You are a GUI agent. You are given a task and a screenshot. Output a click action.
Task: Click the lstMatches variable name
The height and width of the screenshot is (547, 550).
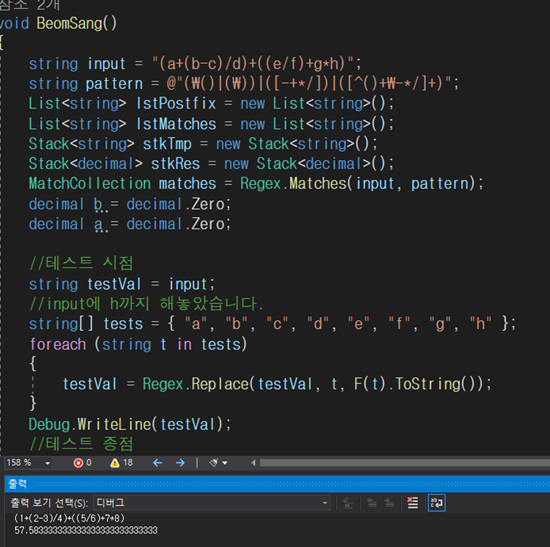(x=176, y=124)
